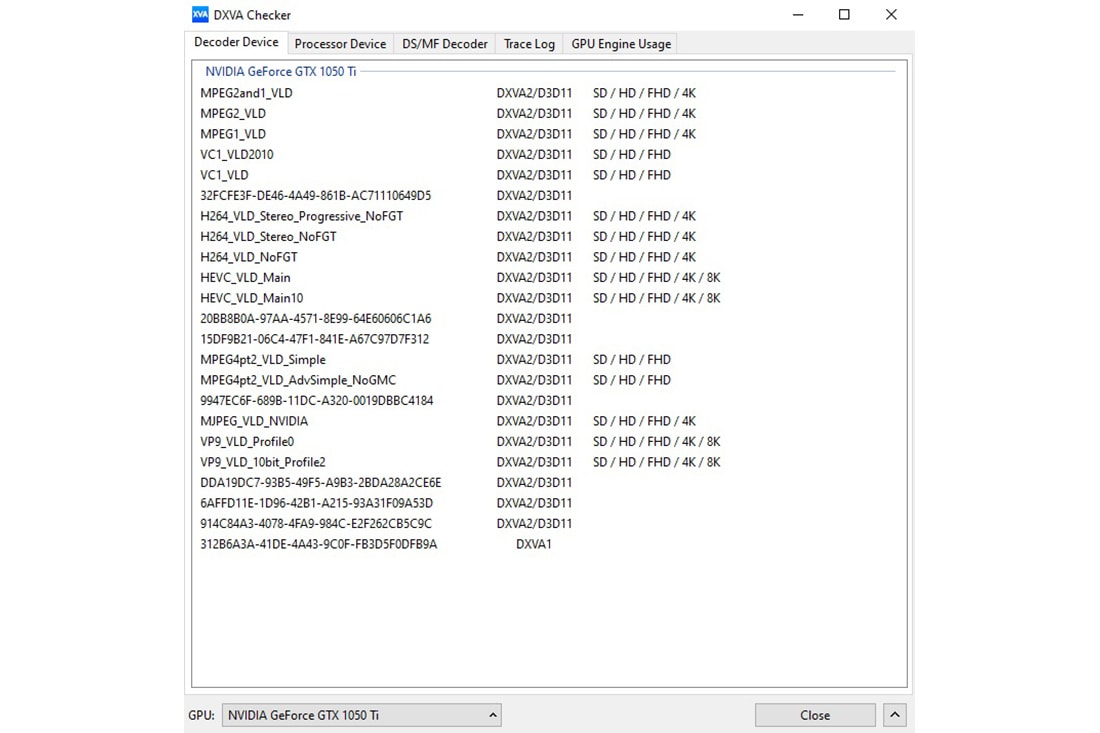Click resolutions listed for VP9_VLD_Profile0
The image size is (1100, 733).
coord(657,441)
